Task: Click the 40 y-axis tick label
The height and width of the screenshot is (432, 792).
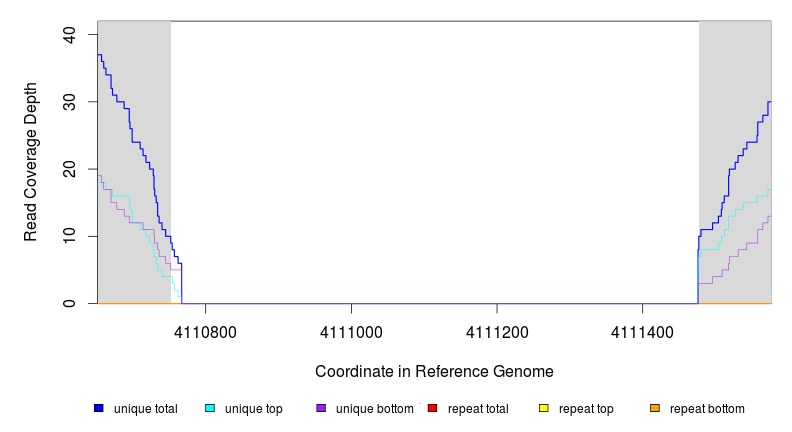Action: click(x=69, y=34)
